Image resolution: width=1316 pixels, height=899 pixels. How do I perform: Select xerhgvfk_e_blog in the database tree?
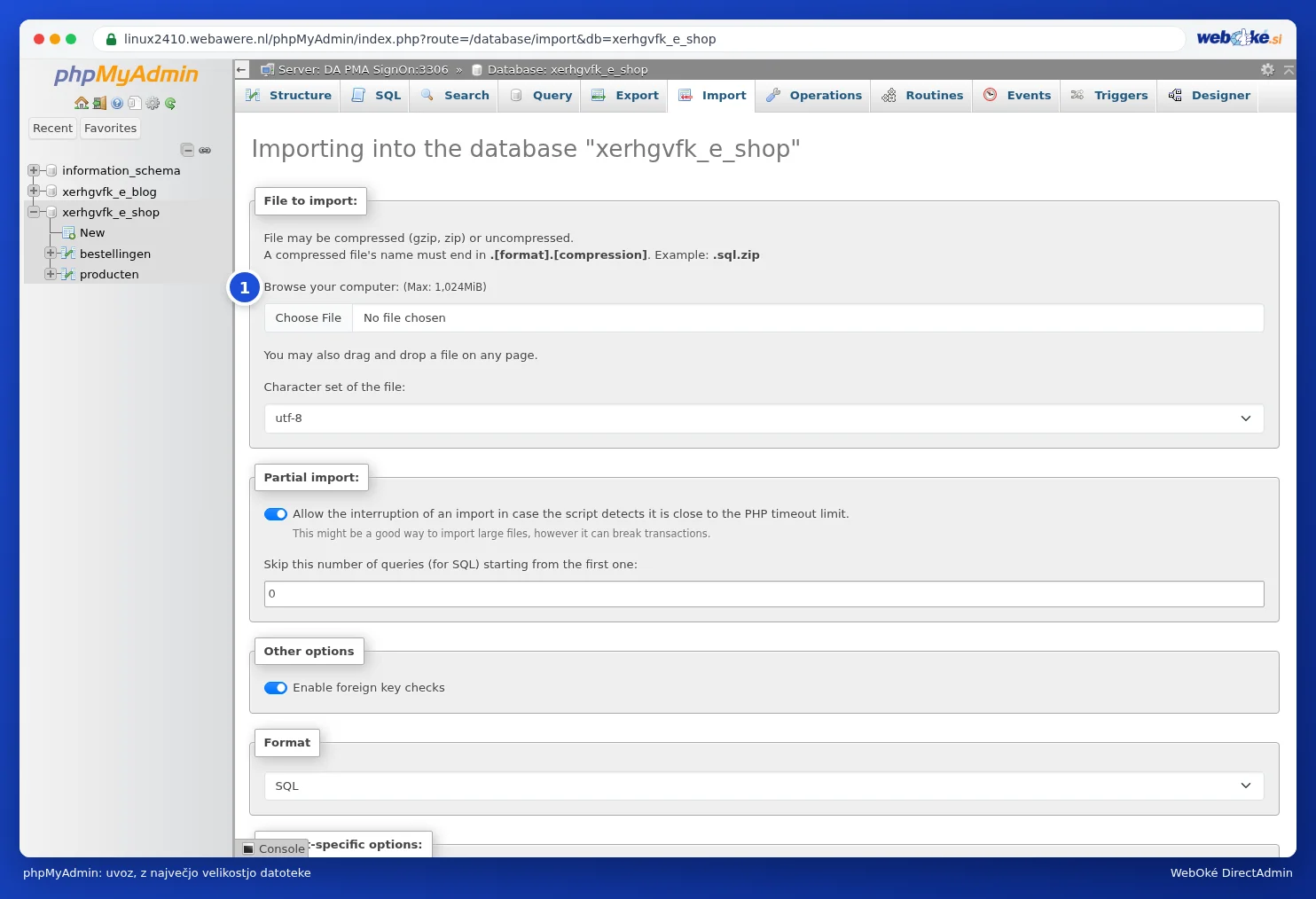coord(109,192)
